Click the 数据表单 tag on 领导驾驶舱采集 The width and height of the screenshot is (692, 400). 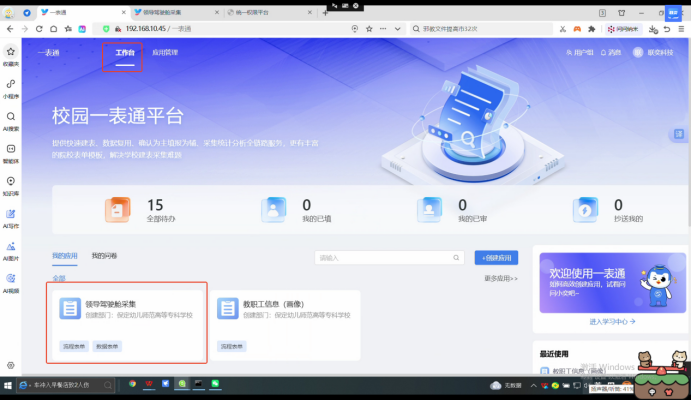click(x=107, y=347)
